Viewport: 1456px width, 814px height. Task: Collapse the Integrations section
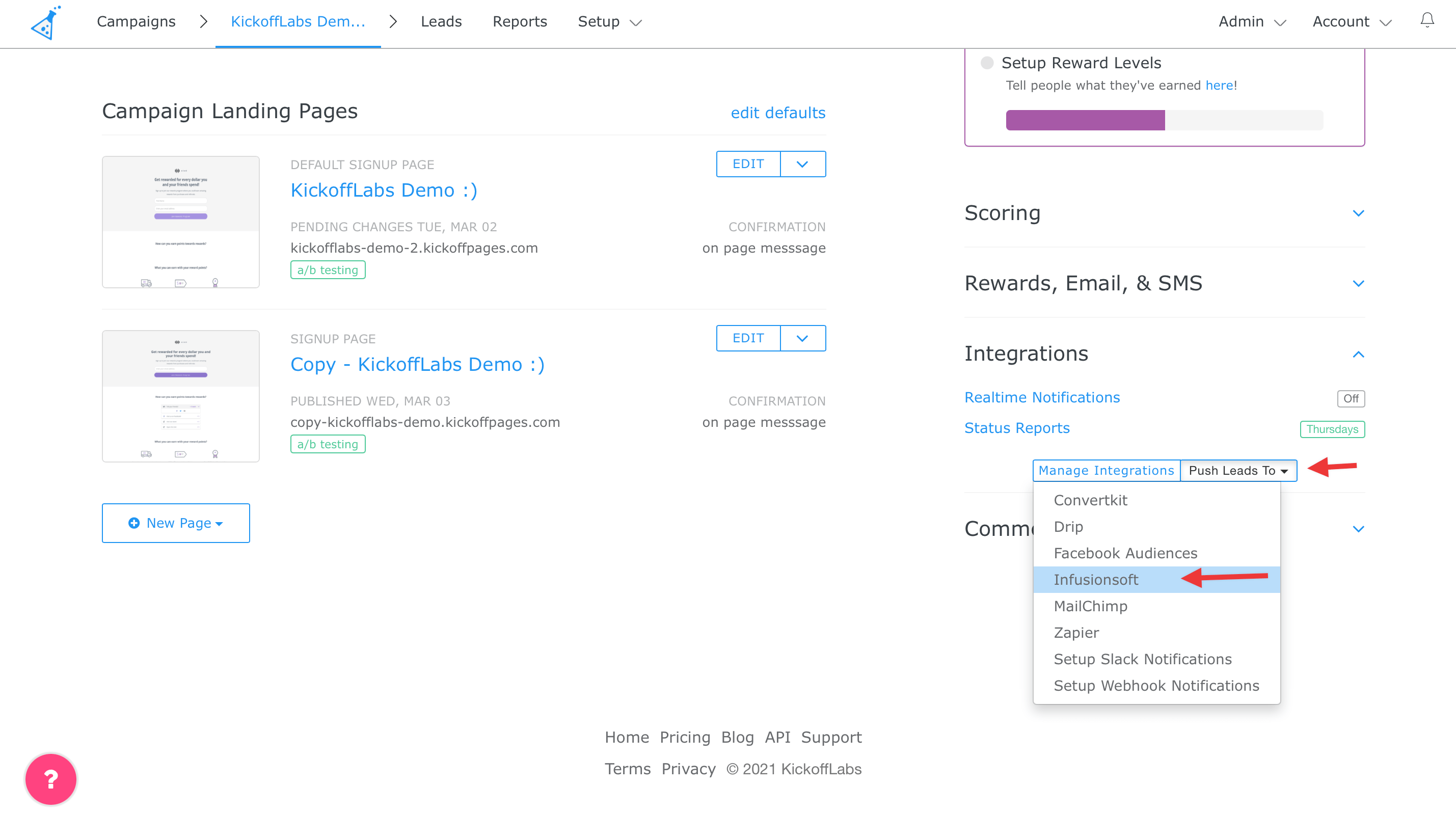pyautogui.click(x=1358, y=355)
